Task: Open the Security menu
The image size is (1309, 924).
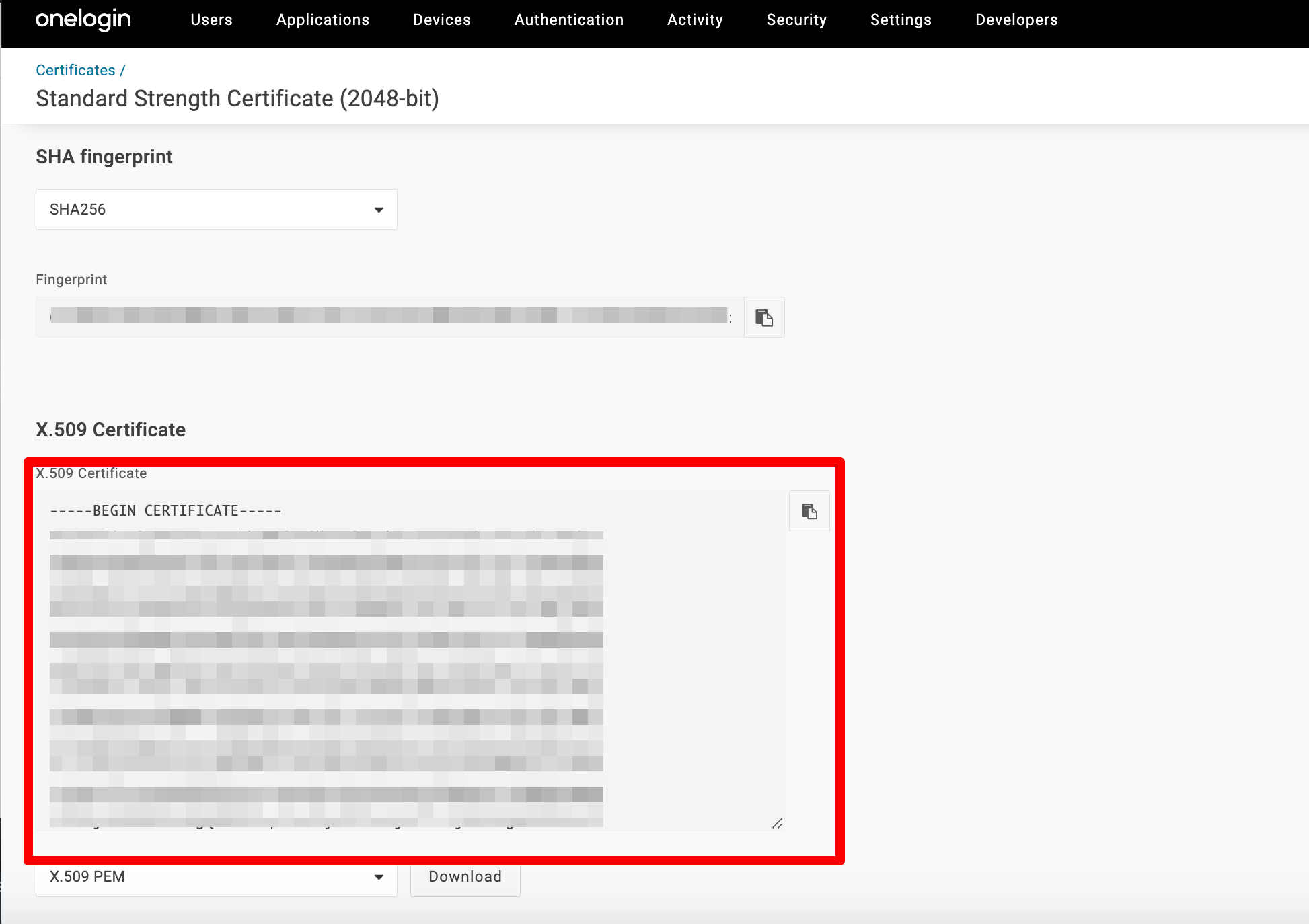Action: tap(796, 20)
